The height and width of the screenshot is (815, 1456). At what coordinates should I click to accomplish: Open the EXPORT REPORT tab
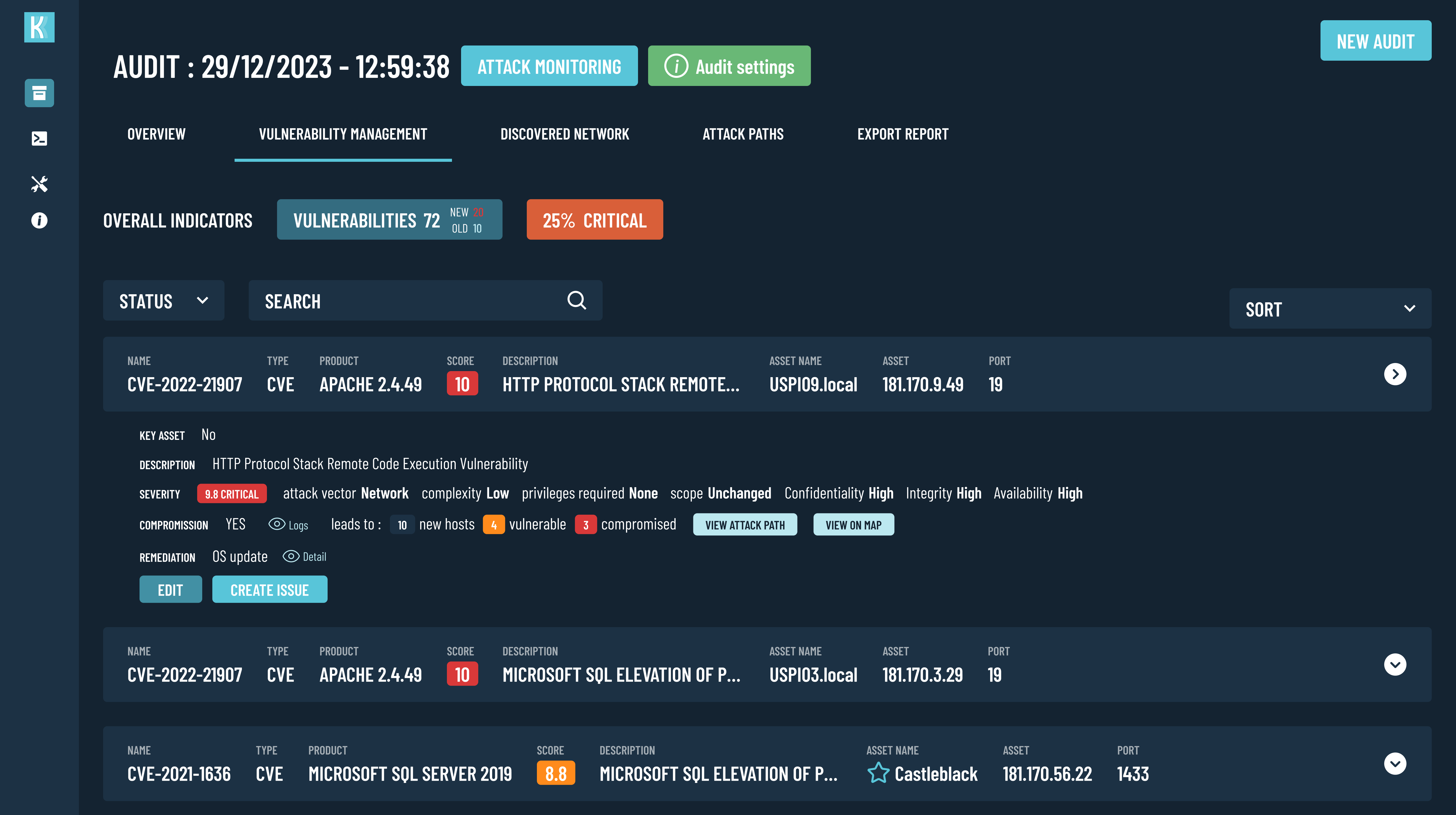coord(903,134)
